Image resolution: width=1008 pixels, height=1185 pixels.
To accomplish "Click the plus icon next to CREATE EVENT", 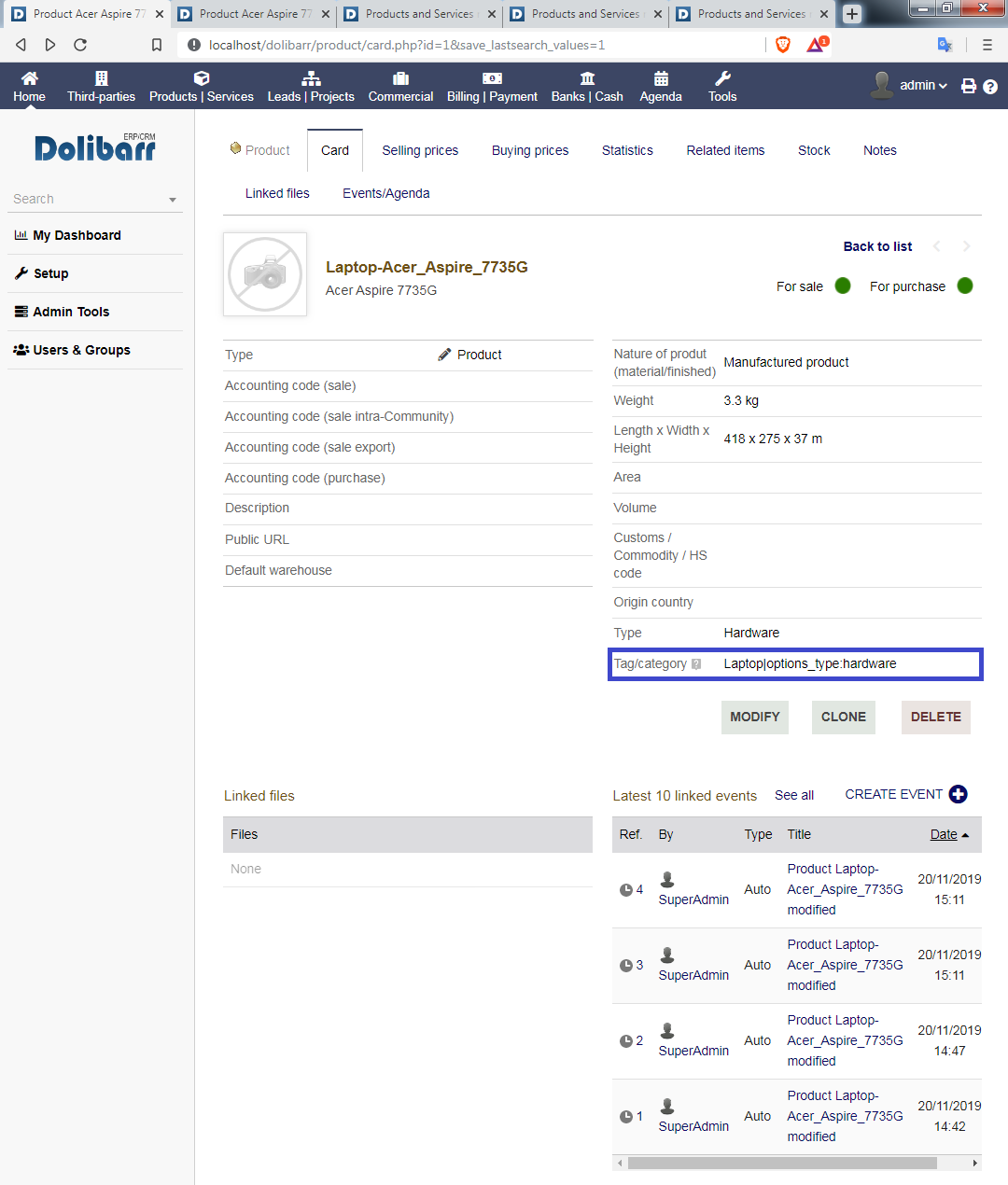I will pos(959,794).
